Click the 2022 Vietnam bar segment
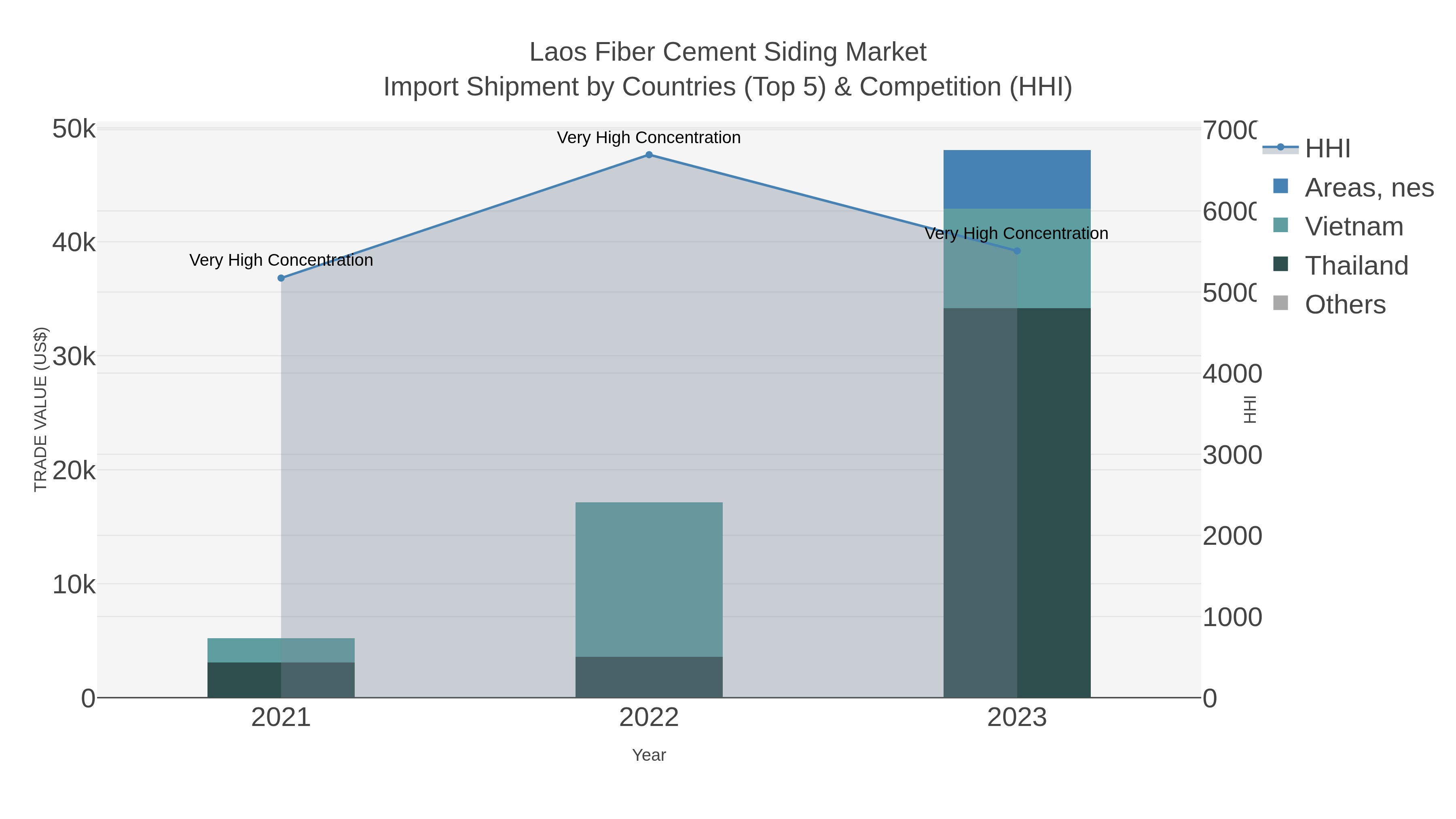Screen dimensions: 1456x819 pyautogui.click(x=649, y=579)
